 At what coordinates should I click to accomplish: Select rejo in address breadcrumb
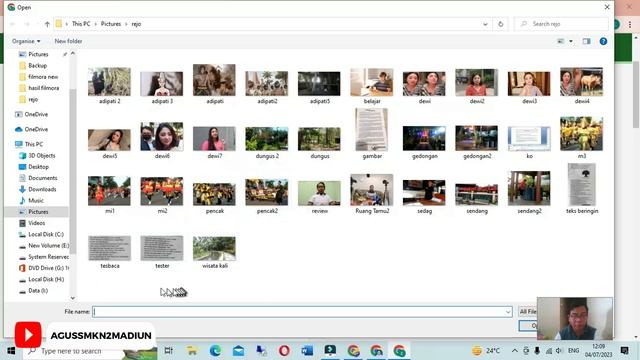(x=136, y=24)
